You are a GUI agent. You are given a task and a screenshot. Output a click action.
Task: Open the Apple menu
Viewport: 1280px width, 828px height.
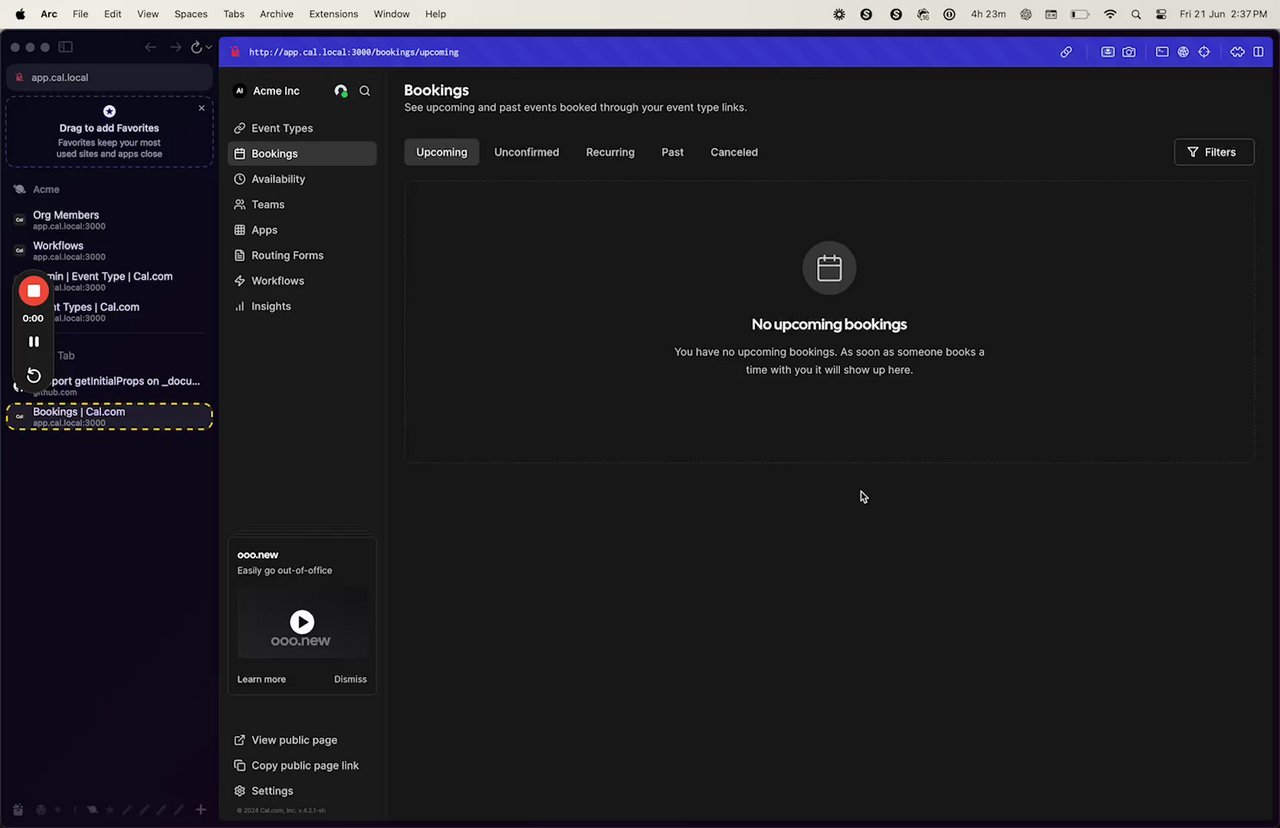(x=20, y=14)
